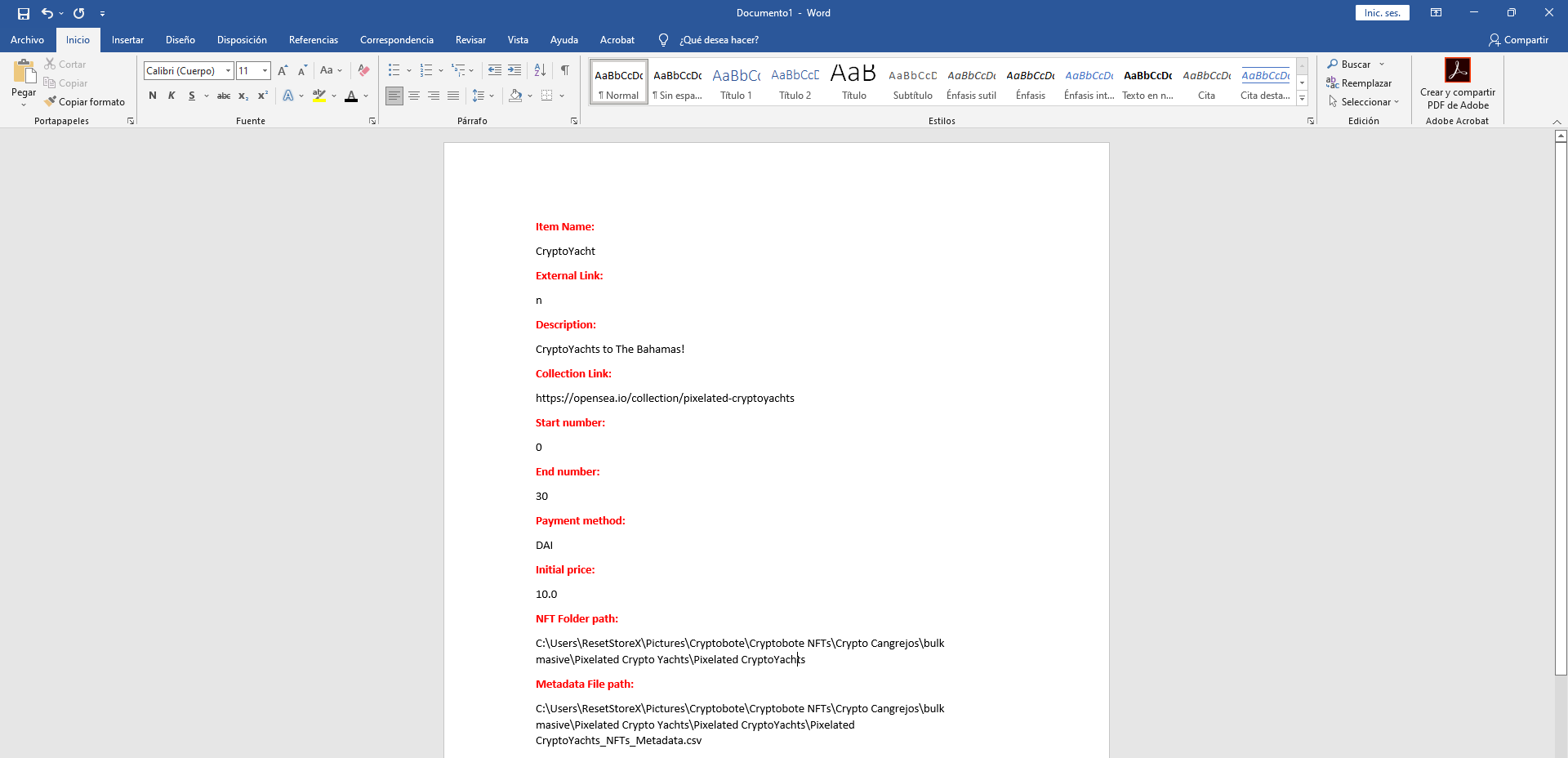Toggle underline (S) formatting
Viewport: 1568px width, 758px height.
pos(192,96)
